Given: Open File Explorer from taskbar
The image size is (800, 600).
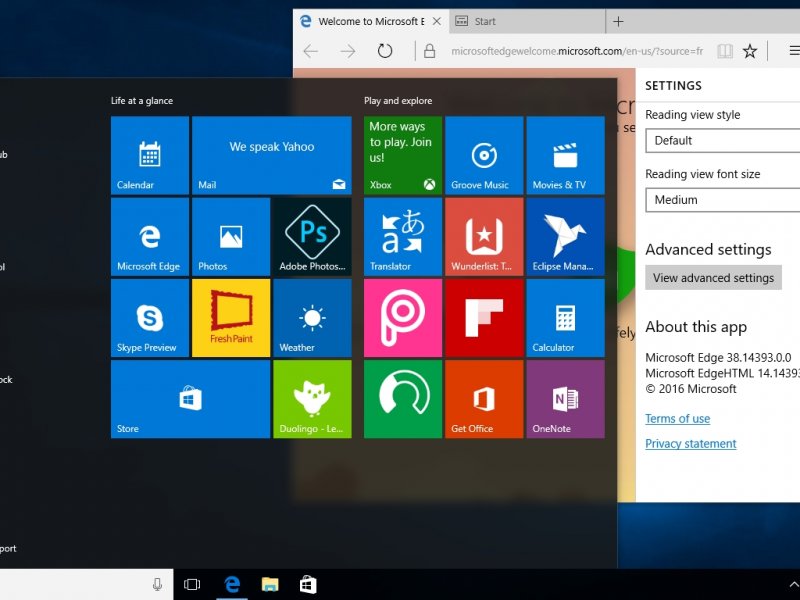Looking at the screenshot, I should 270,585.
